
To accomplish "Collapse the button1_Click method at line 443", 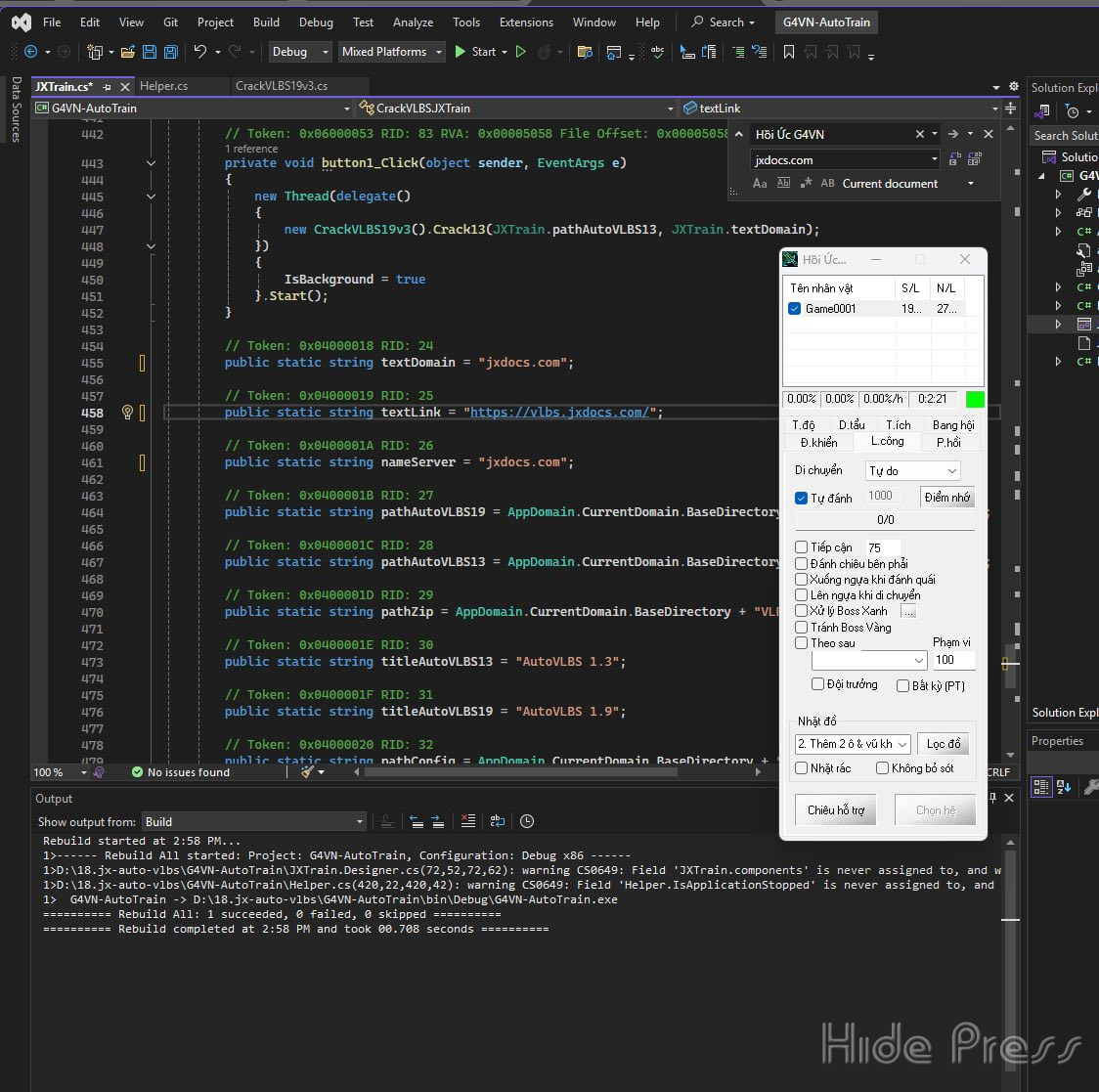I will pyautogui.click(x=151, y=163).
